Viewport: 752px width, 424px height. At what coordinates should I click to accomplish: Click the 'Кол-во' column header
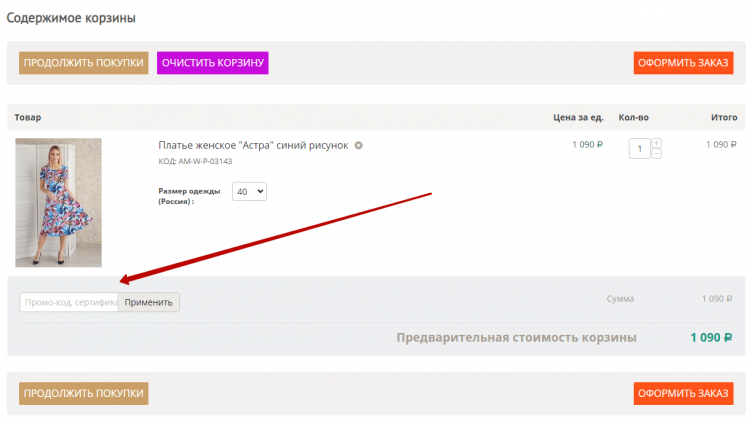tap(634, 118)
